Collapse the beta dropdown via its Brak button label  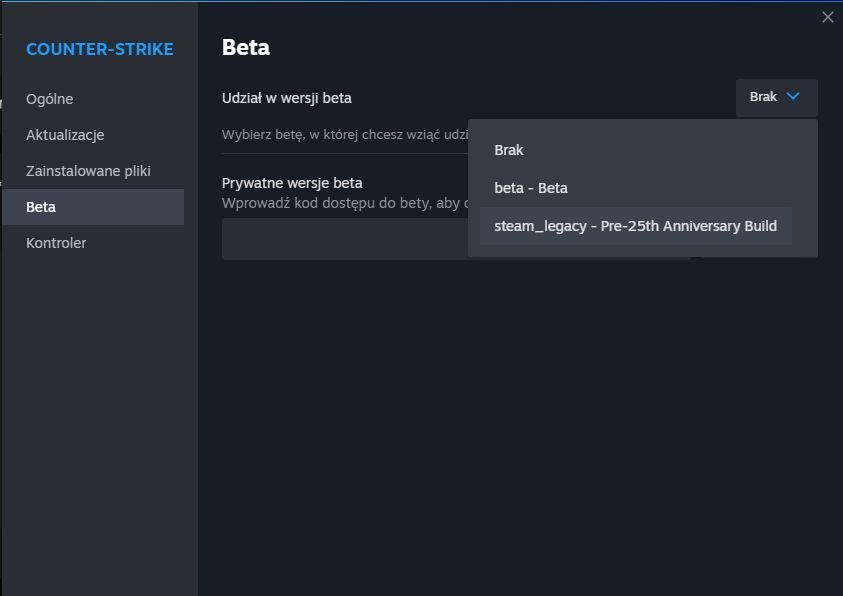point(763,97)
